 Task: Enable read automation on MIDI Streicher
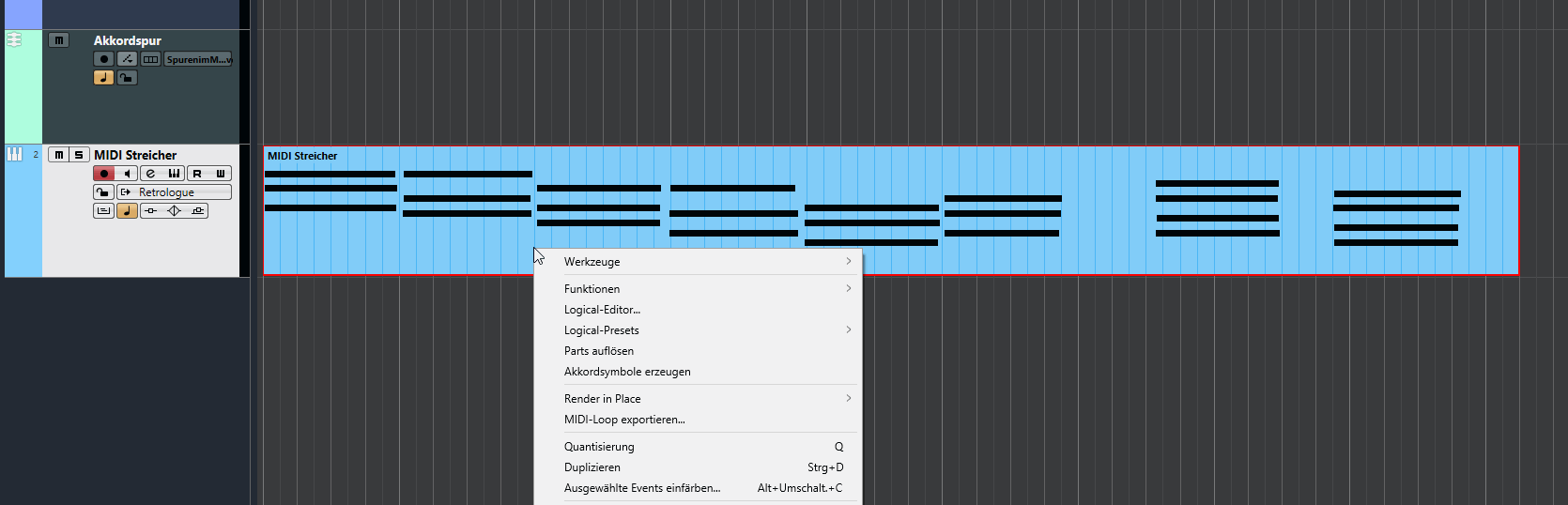[197, 174]
